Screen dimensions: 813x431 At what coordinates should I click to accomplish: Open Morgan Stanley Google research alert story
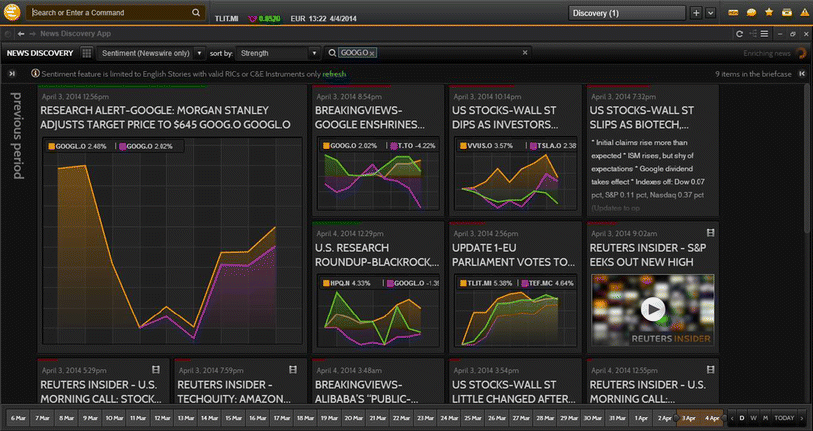[165, 118]
